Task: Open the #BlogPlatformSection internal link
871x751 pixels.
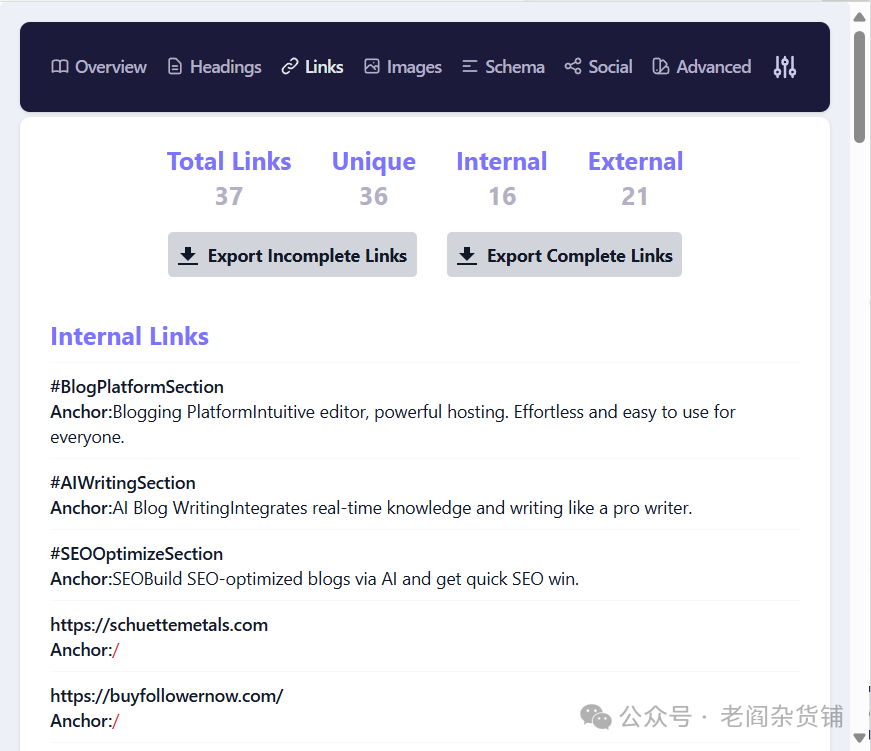Action: [x=137, y=387]
